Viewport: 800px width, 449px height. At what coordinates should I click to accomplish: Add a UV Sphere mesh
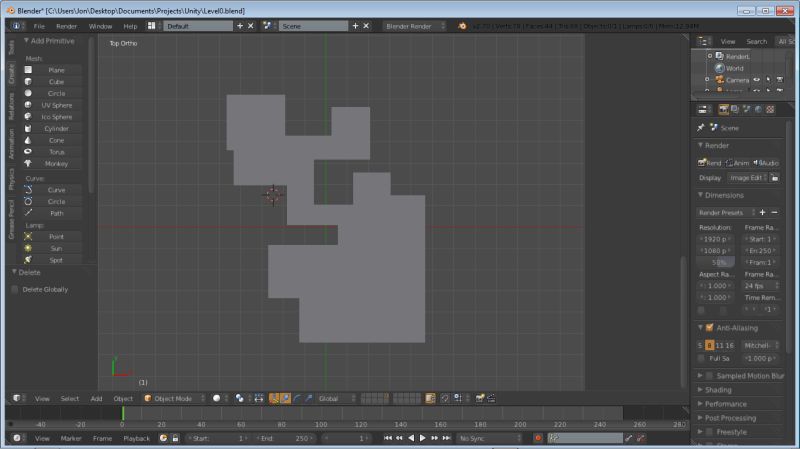(53, 105)
